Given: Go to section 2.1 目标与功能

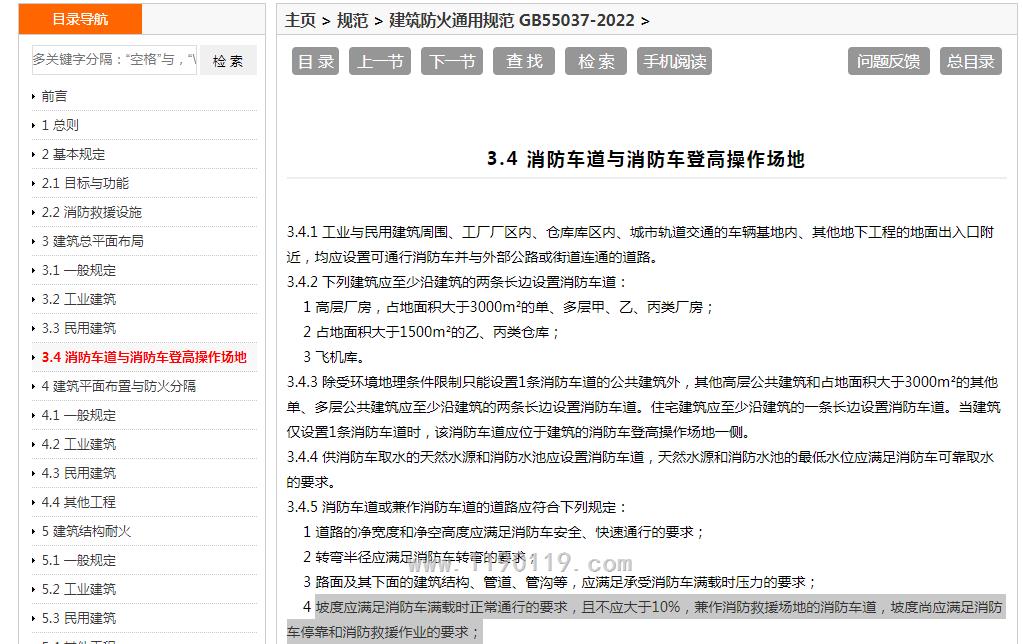Looking at the screenshot, I should pos(85,183).
